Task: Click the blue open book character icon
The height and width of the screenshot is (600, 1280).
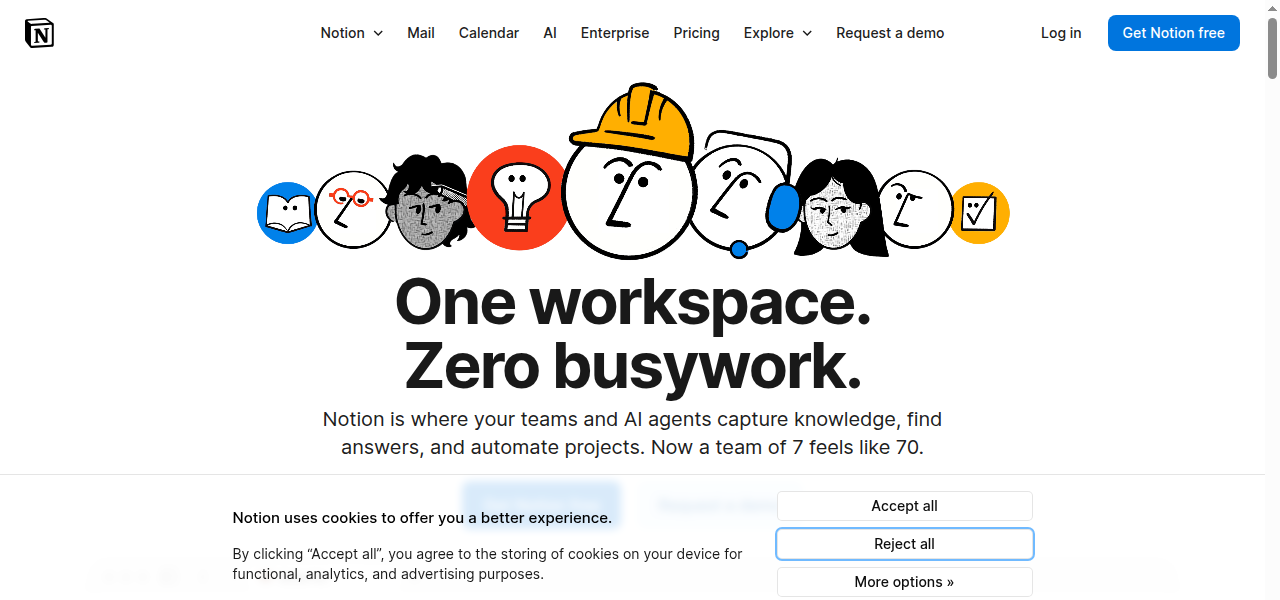Action: (x=287, y=213)
